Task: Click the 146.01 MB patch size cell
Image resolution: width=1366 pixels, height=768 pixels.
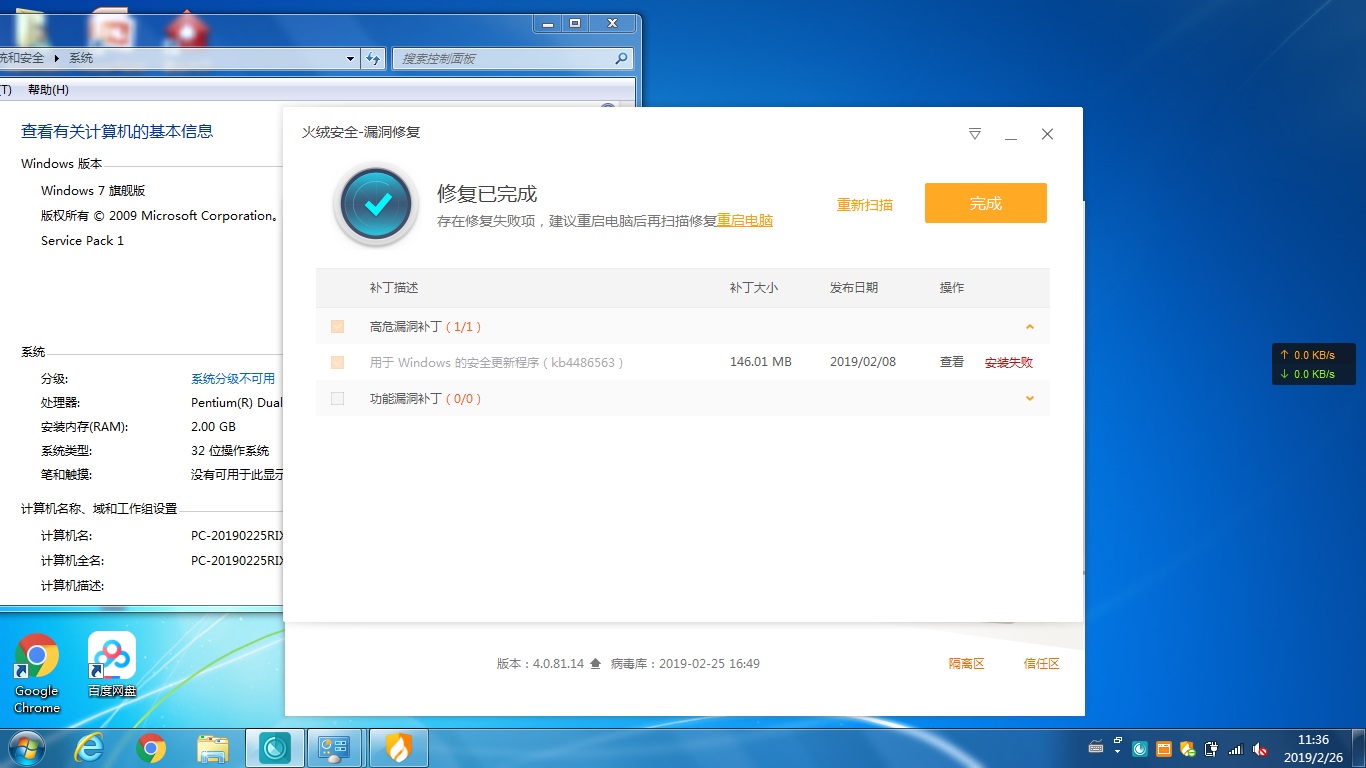Action: (761, 362)
